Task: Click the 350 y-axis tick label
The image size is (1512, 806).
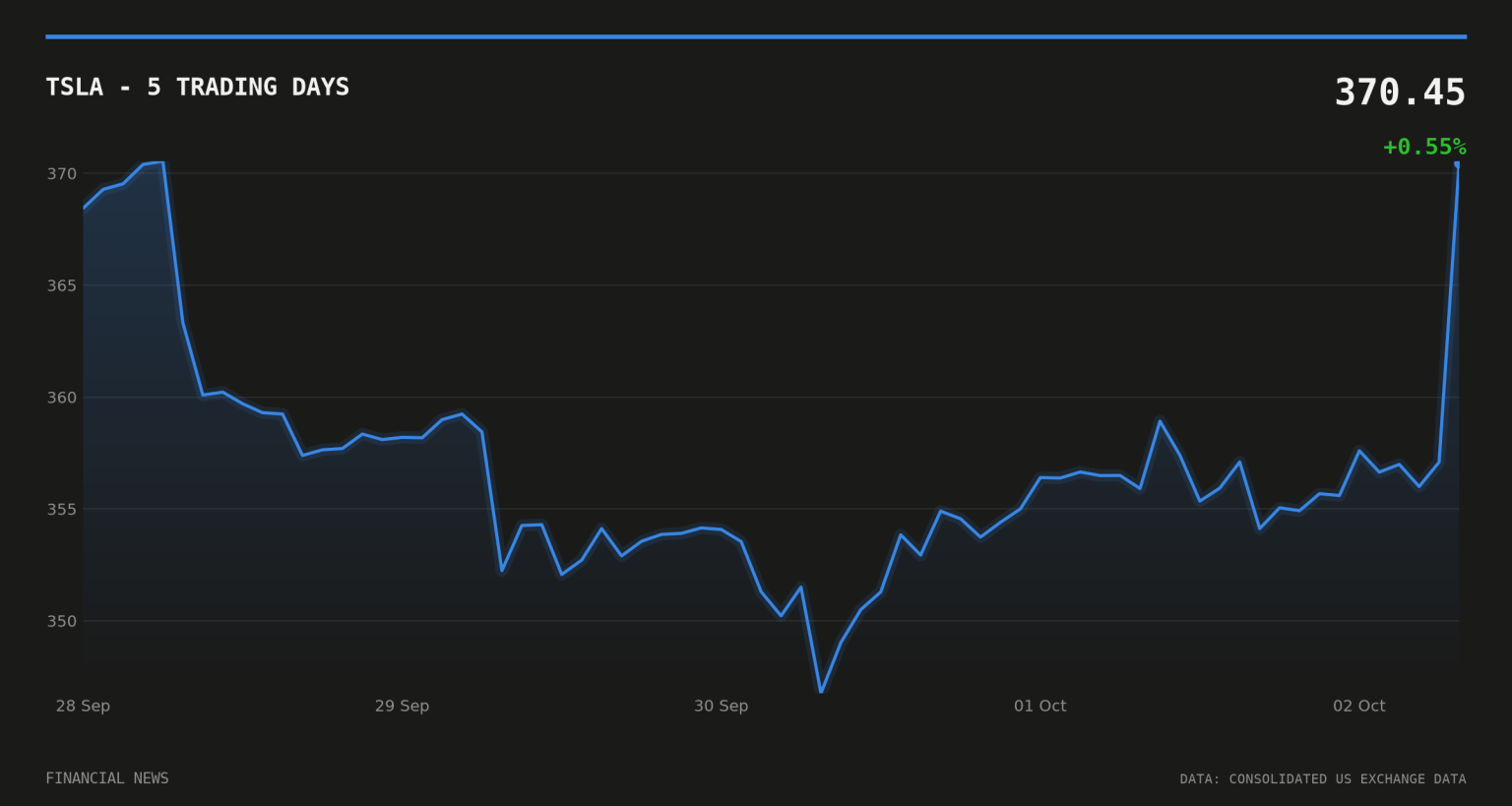Action: (x=62, y=621)
